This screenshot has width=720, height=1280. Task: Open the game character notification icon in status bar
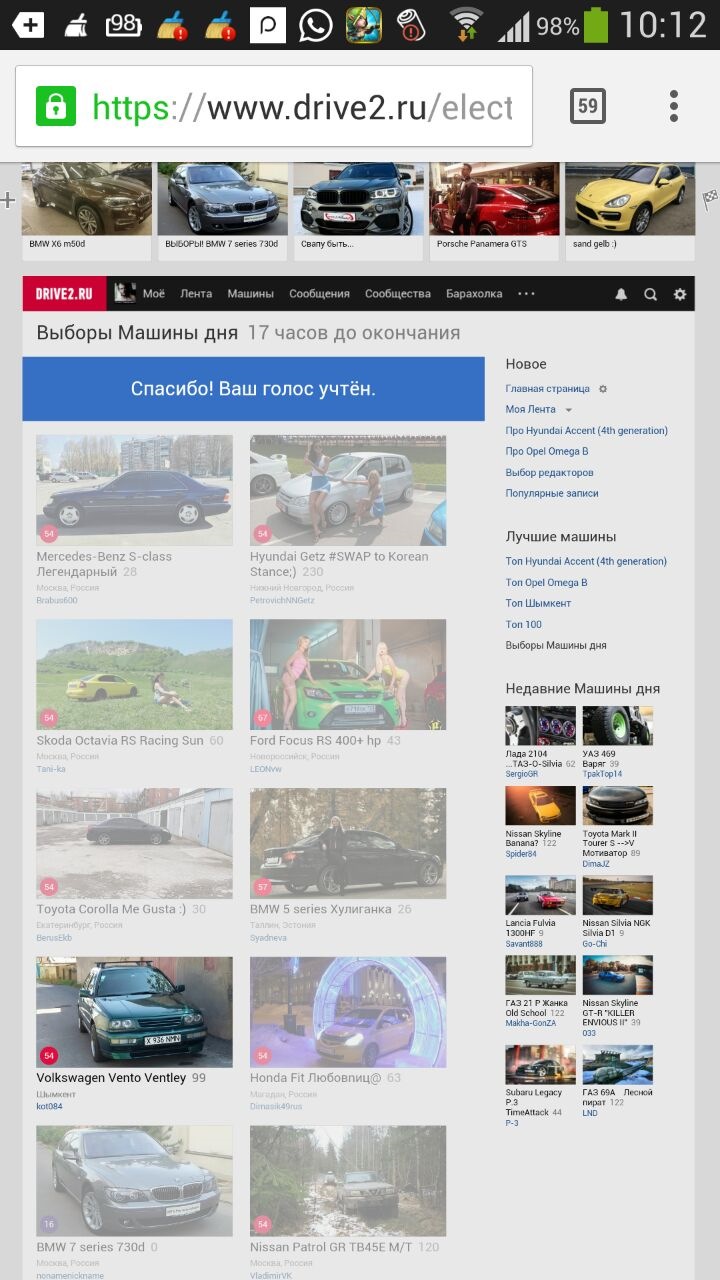(x=363, y=24)
